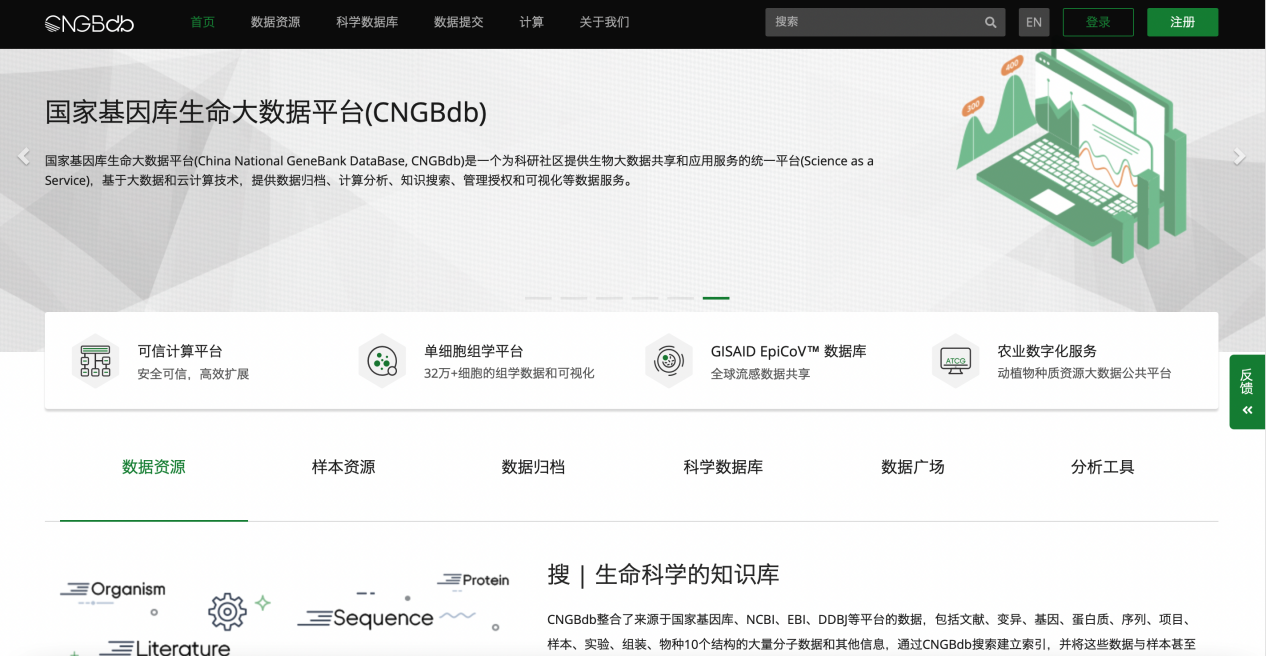Select the active sixth carousel indicator
Image resolution: width=1266 pixels, height=656 pixels.
[716, 298]
